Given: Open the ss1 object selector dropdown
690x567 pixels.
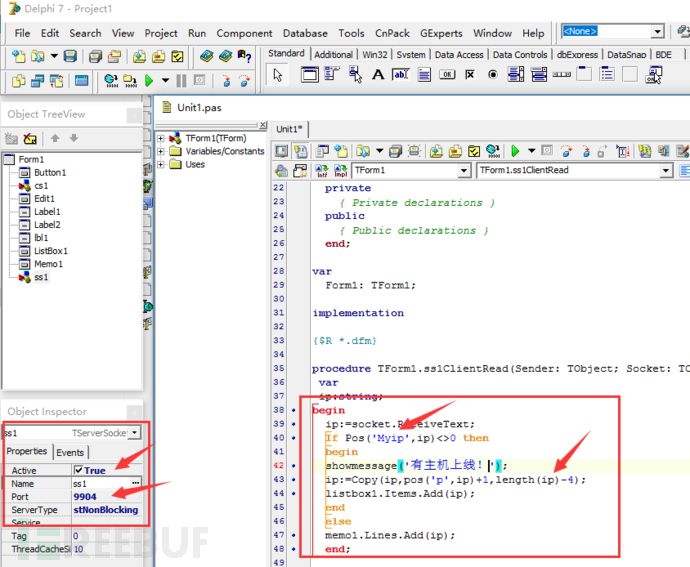Looking at the screenshot, I should pyautogui.click(x=135, y=433).
